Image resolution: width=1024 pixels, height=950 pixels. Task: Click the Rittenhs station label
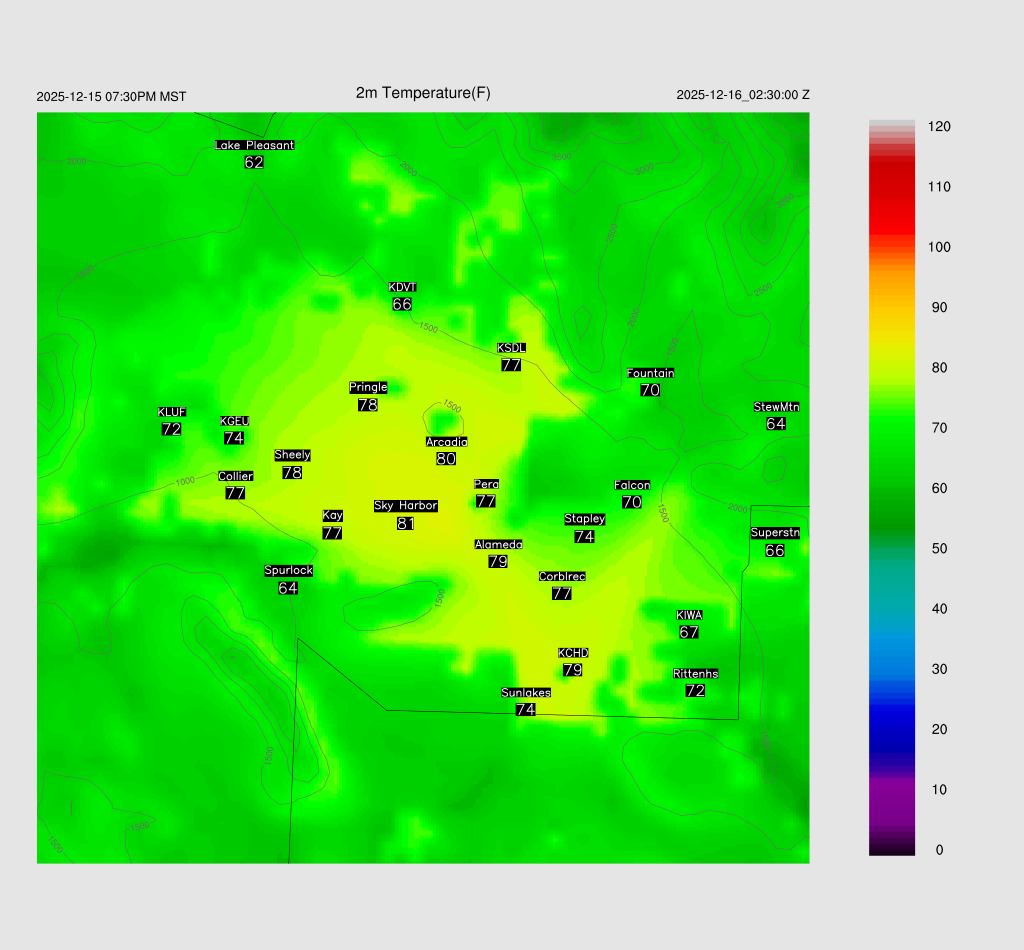(696, 674)
